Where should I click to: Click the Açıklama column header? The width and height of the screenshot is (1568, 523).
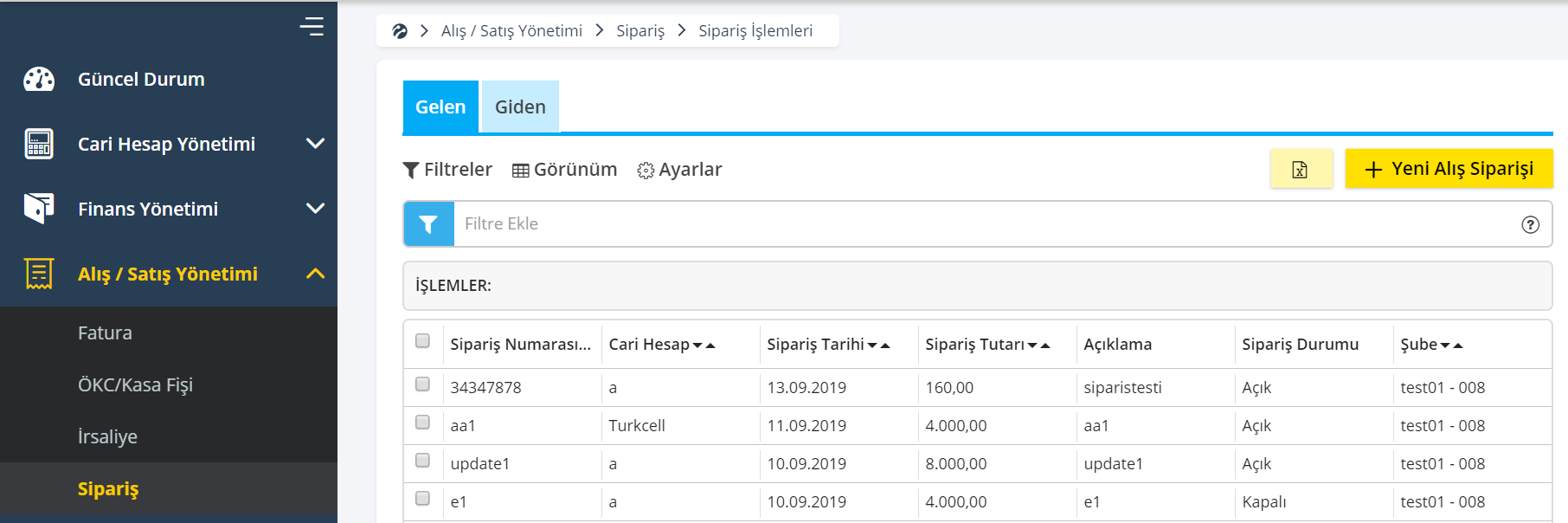coord(1118,345)
